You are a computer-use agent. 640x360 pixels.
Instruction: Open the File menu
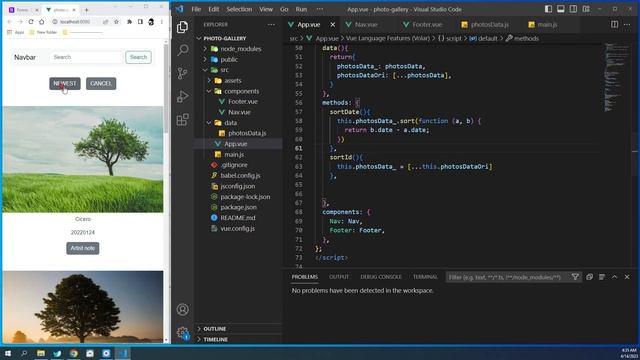196,9
